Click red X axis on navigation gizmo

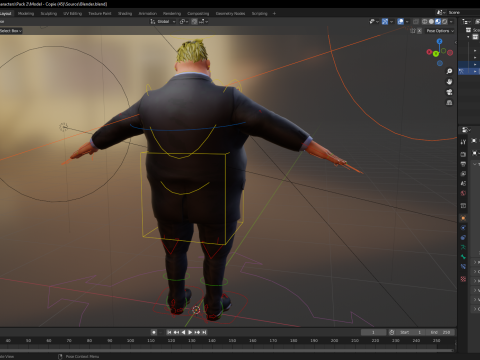429,52
